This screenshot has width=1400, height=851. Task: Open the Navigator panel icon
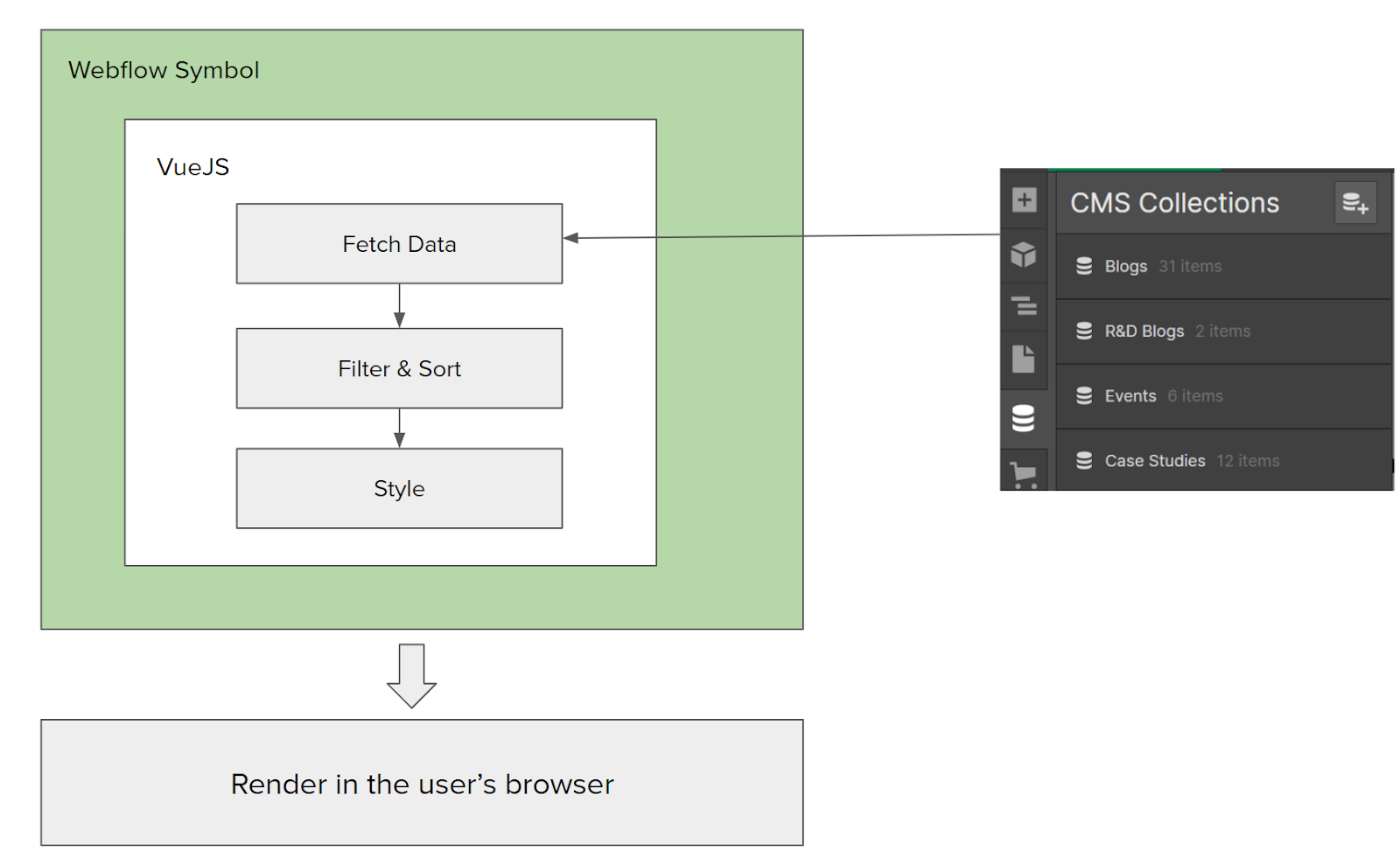coord(1024,306)
